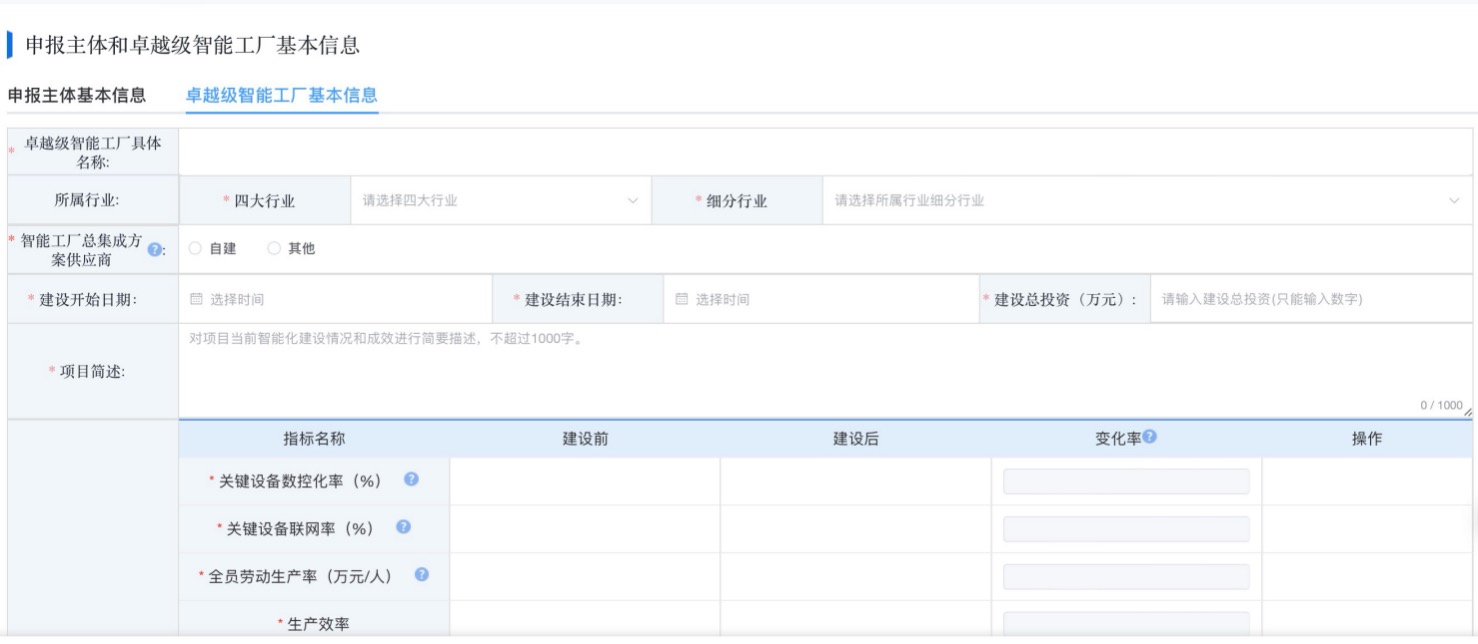Click calendar icon in 建设开始日期 field
This screenshot has height=644, width=1478.
(196, 299)
